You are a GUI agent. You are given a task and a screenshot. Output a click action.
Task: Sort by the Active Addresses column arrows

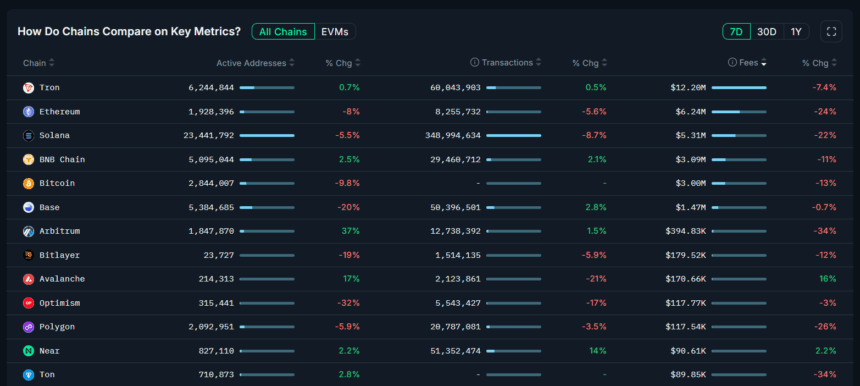coord(292,63)
